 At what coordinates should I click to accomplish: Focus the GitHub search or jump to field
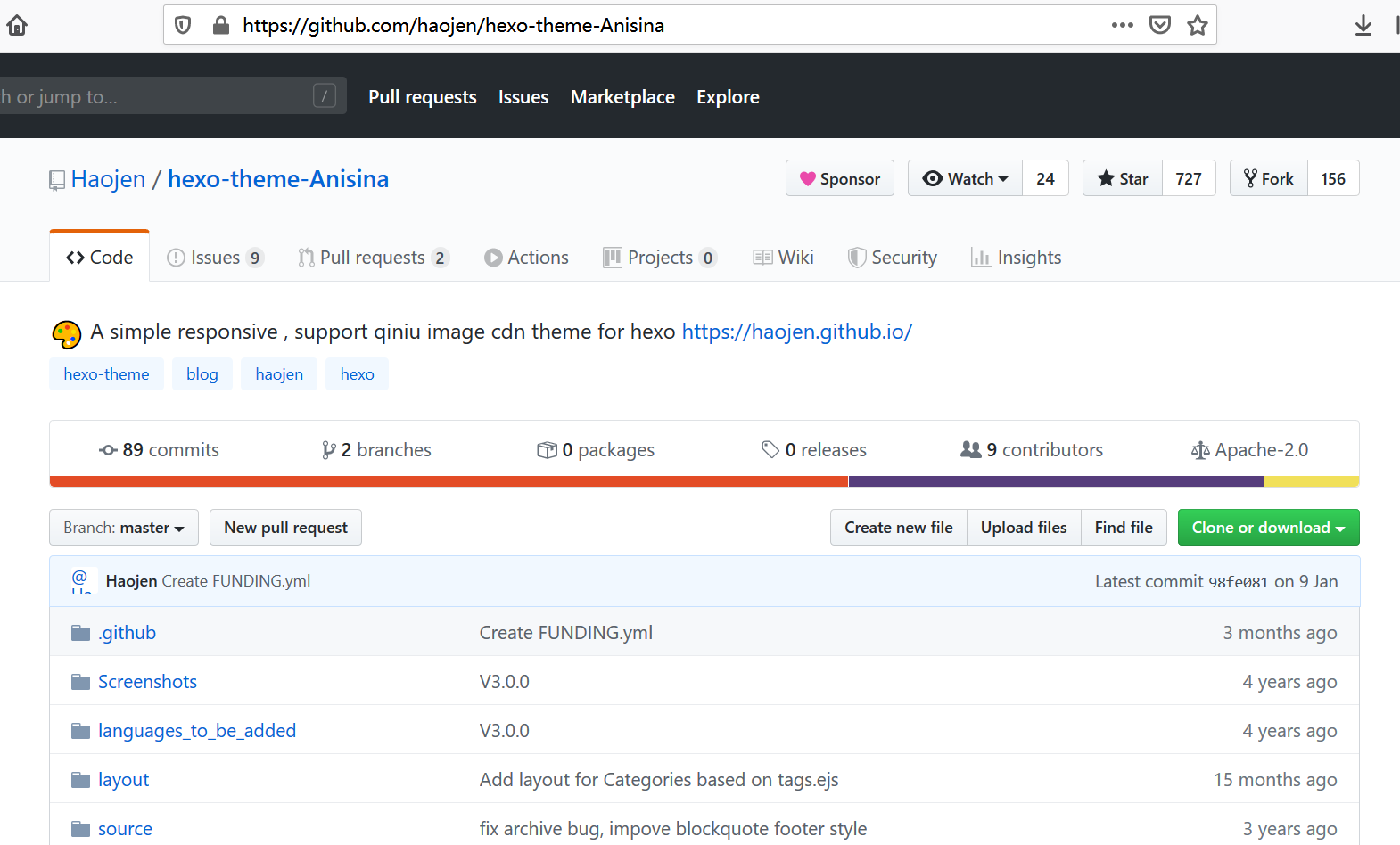[173, 95]
